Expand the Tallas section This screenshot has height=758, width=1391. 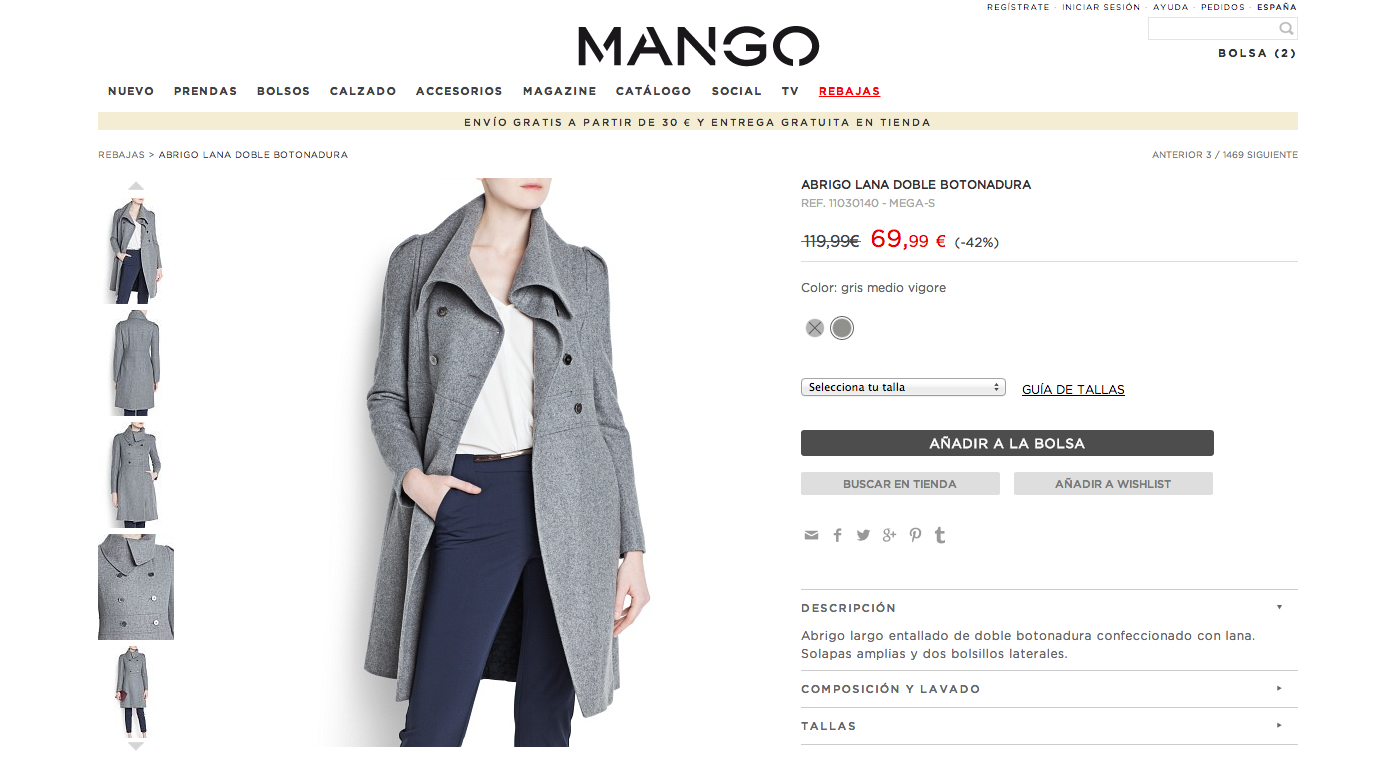(x=1049, y=726)
